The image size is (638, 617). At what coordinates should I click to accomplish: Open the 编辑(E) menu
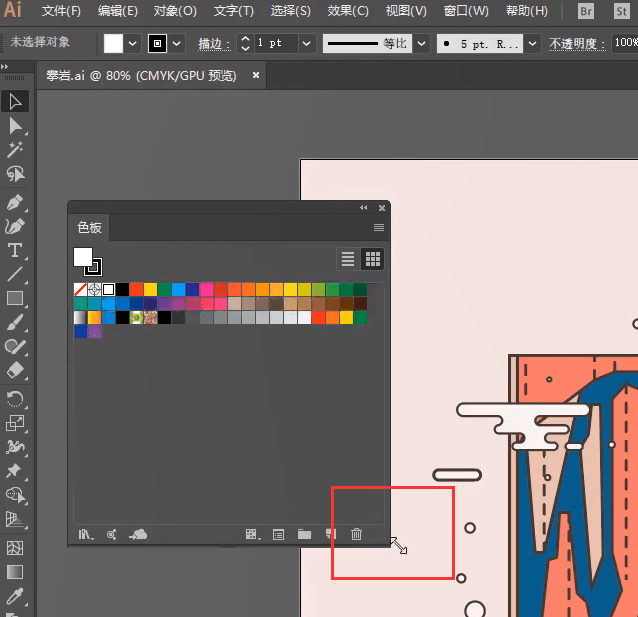click(118, 11)
